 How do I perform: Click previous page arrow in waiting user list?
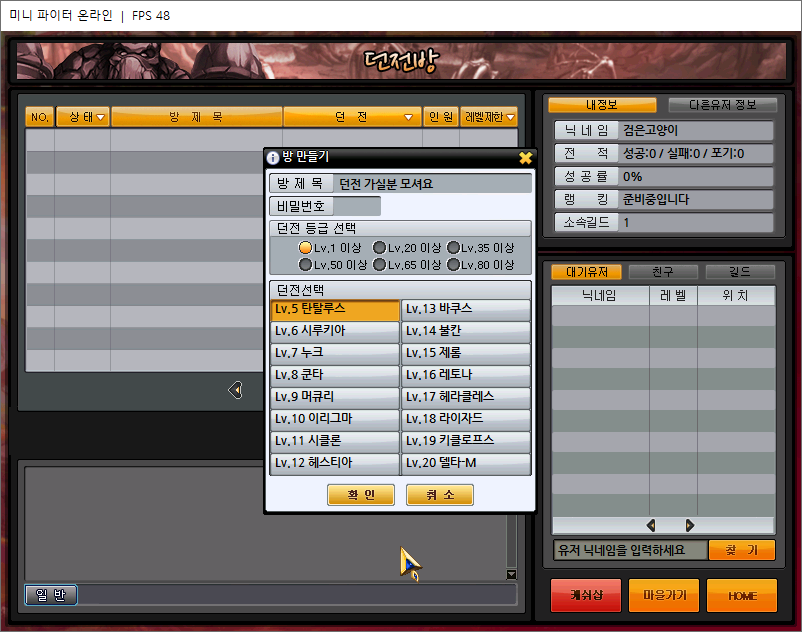tap(651, 525)
